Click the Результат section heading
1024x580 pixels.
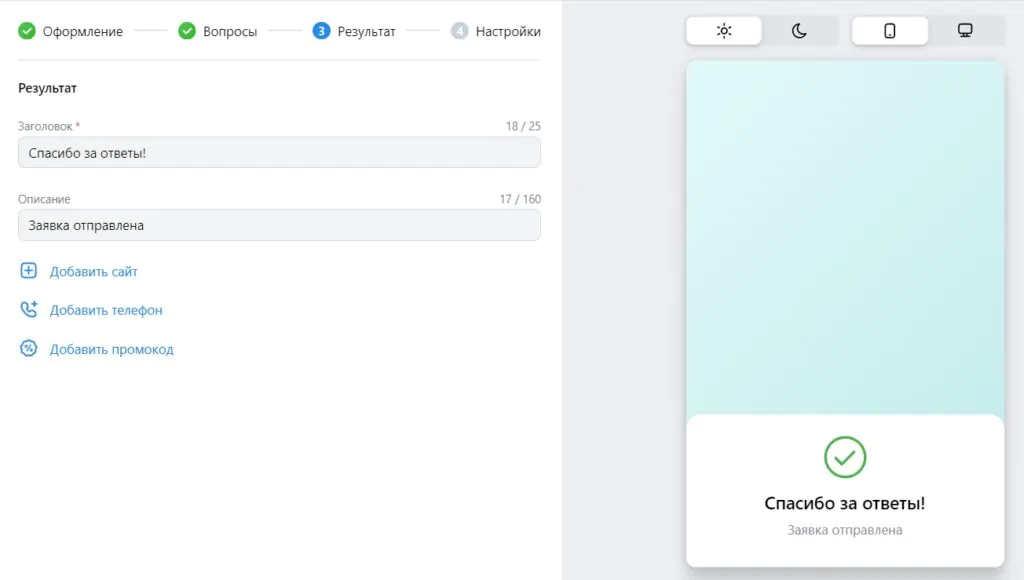(47, 88)
